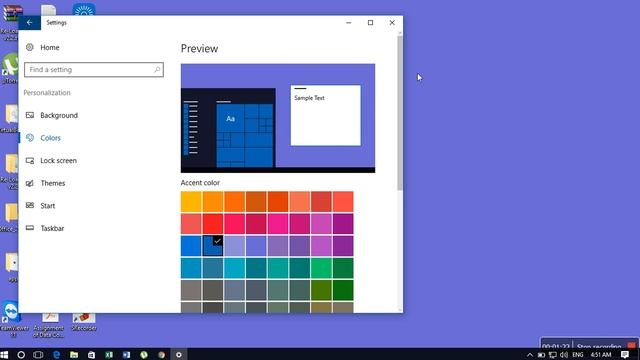Open the Taskbar personalization settings

(x=52, y=228)
